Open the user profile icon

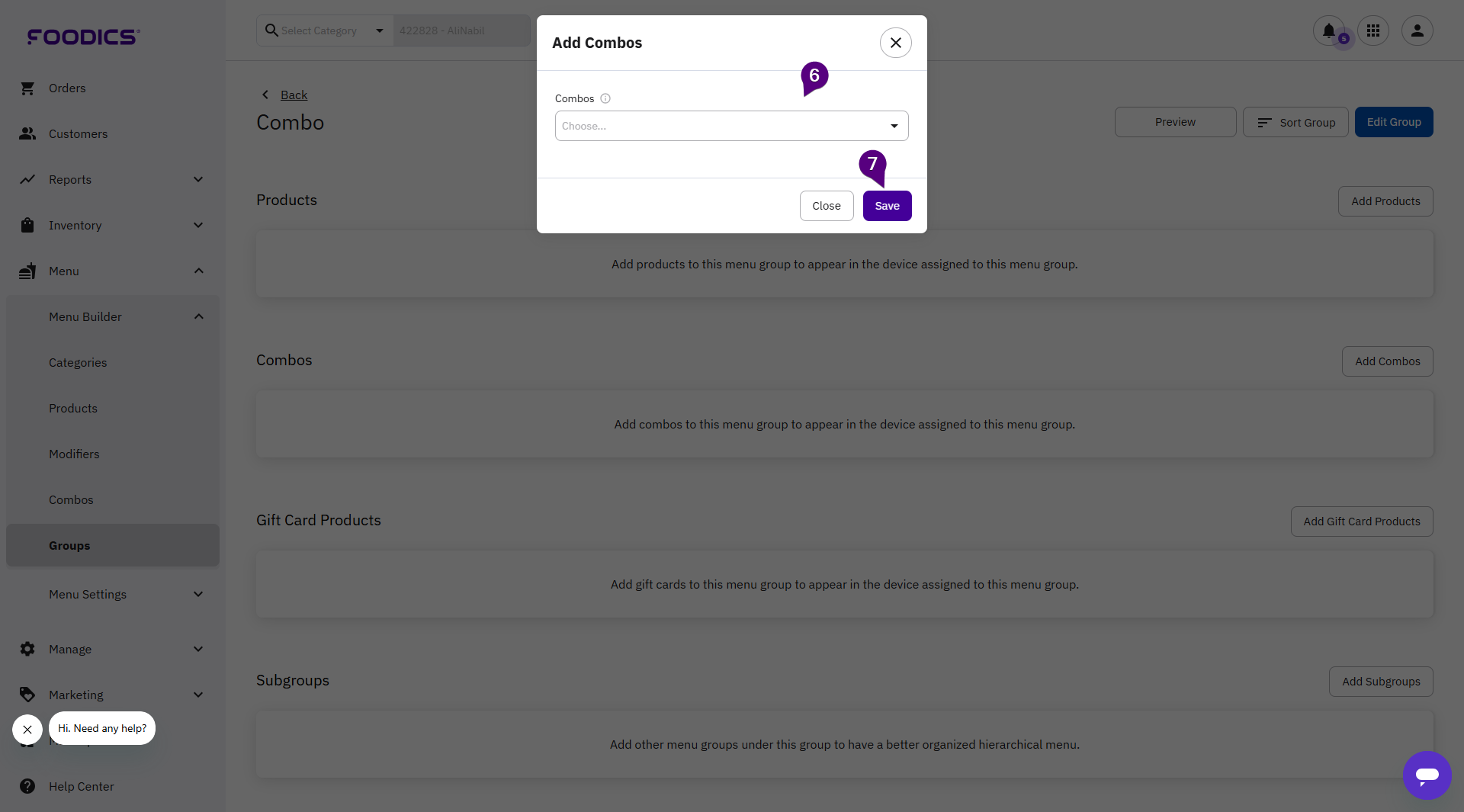pyautogui.click(x=1417, y=30)
